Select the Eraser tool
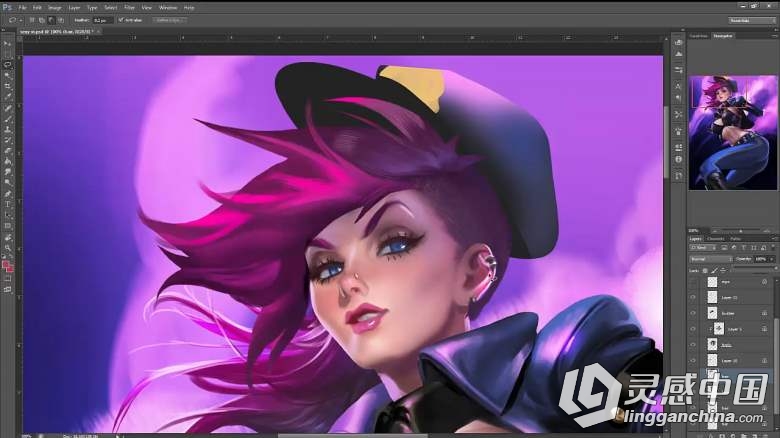 (7, 150)
